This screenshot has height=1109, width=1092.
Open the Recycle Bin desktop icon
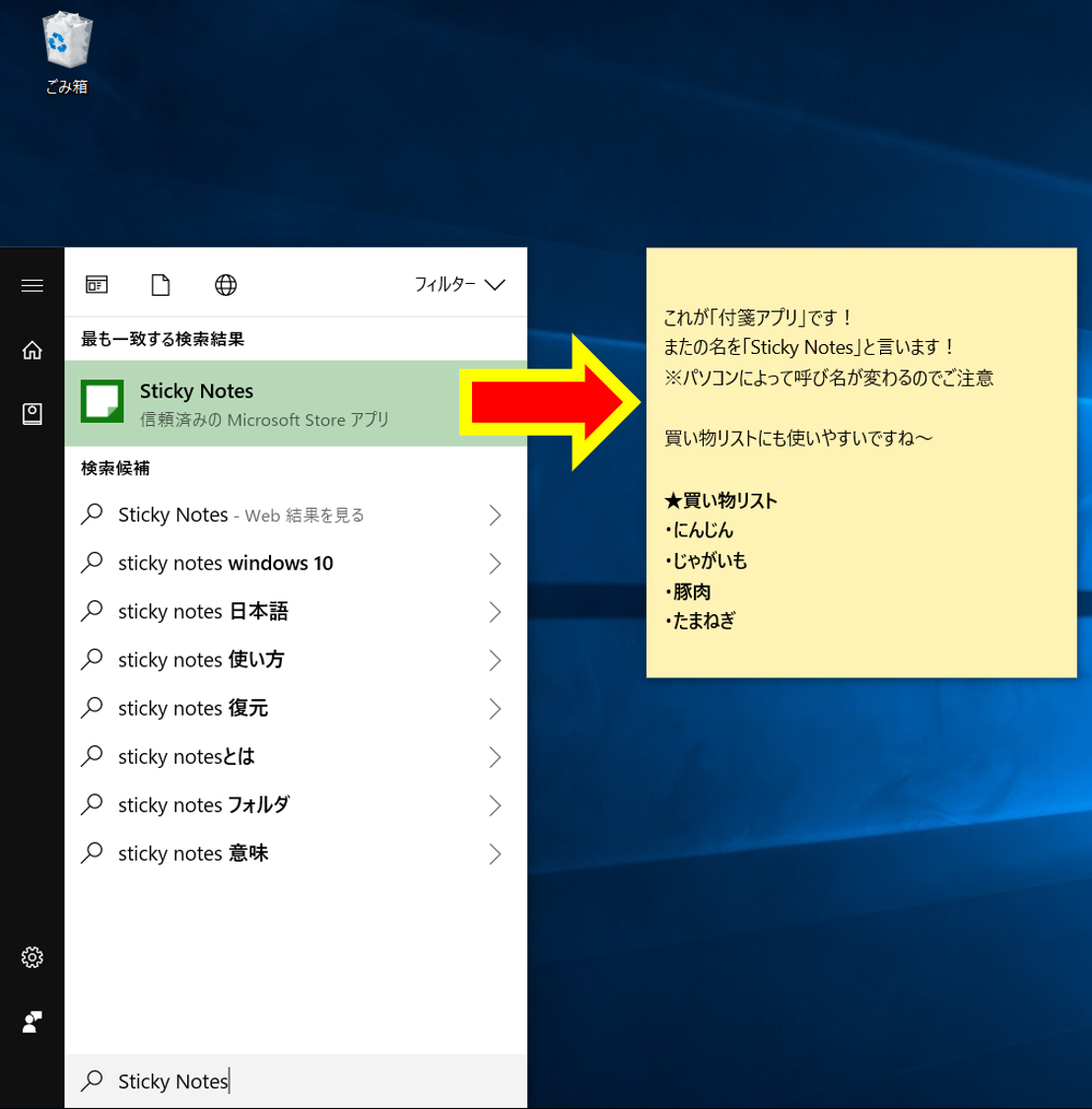coord(67,52)
